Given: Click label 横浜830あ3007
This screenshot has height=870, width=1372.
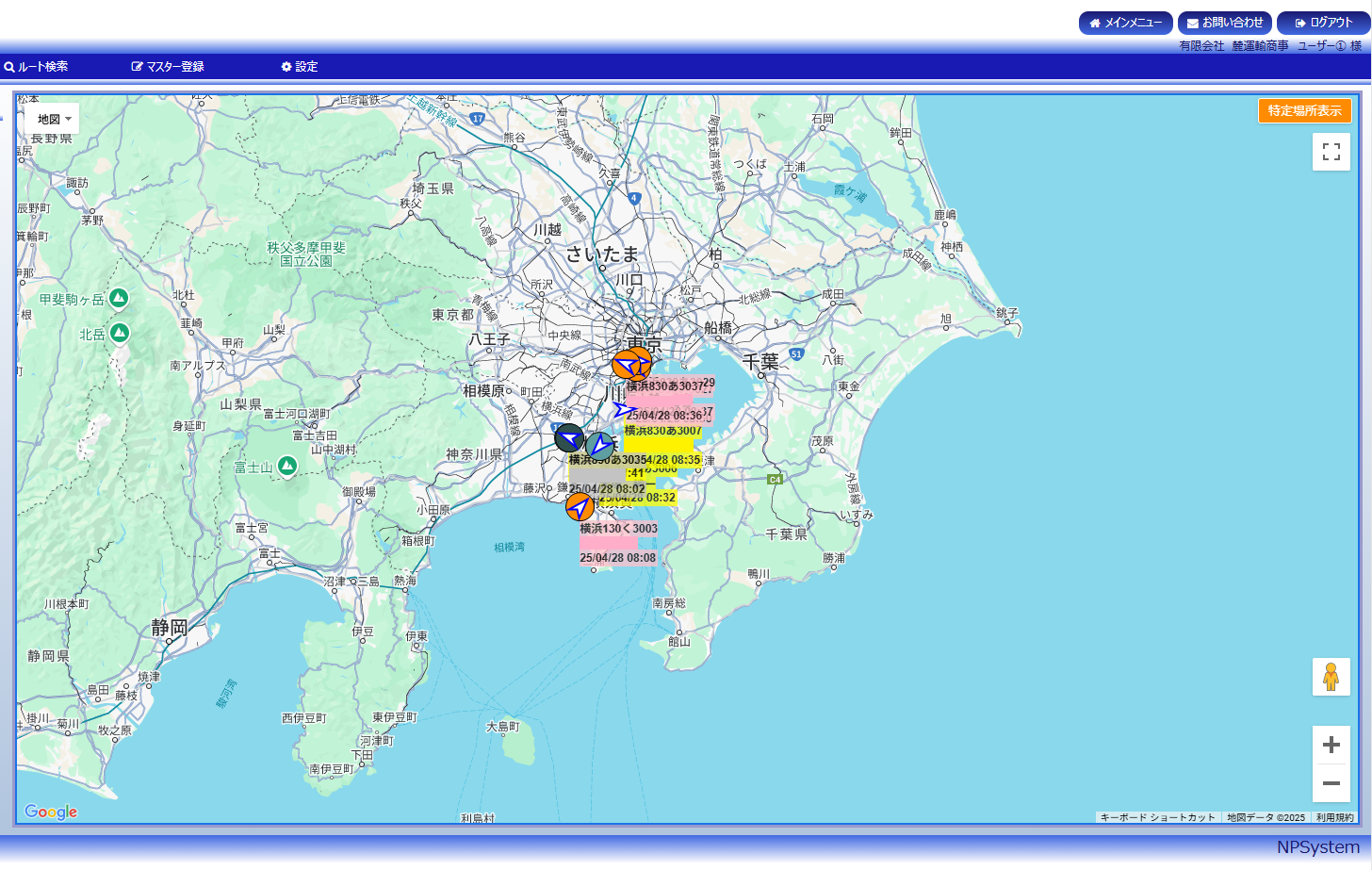Looking at the screenshot, I should (x=663, y=430).
